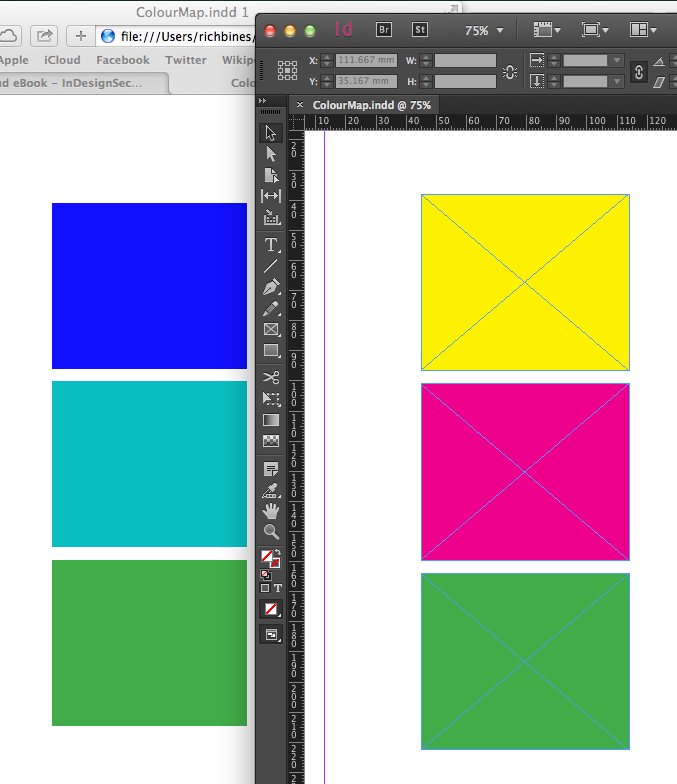Set formatting affects container
677x784 pixels.
(x=265, y=588)
